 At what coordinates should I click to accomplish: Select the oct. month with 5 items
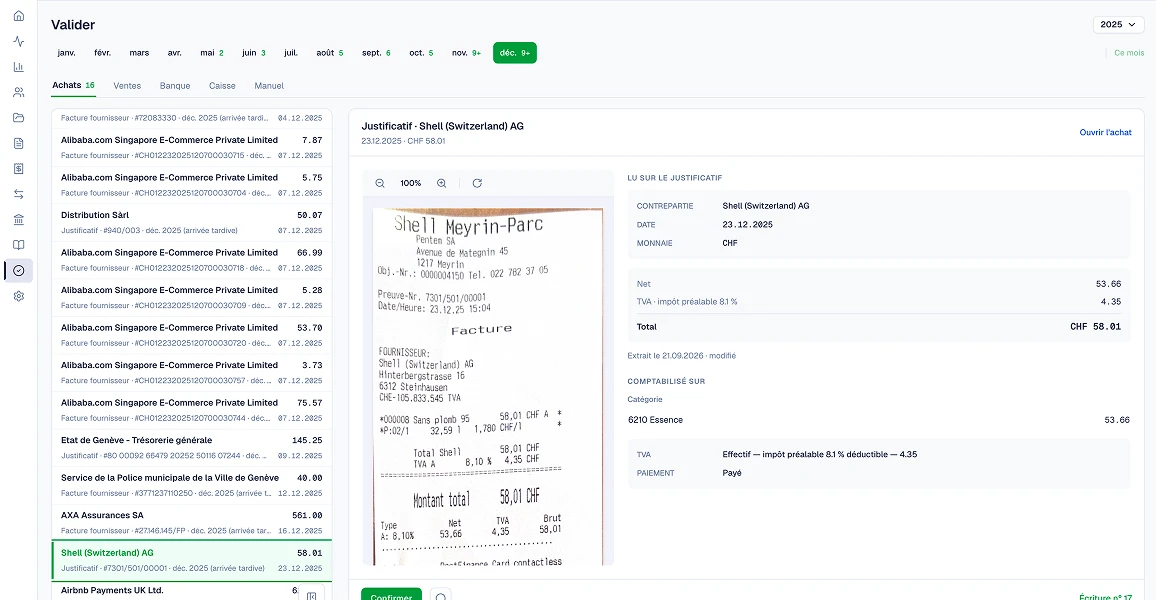tap(421, 53)
